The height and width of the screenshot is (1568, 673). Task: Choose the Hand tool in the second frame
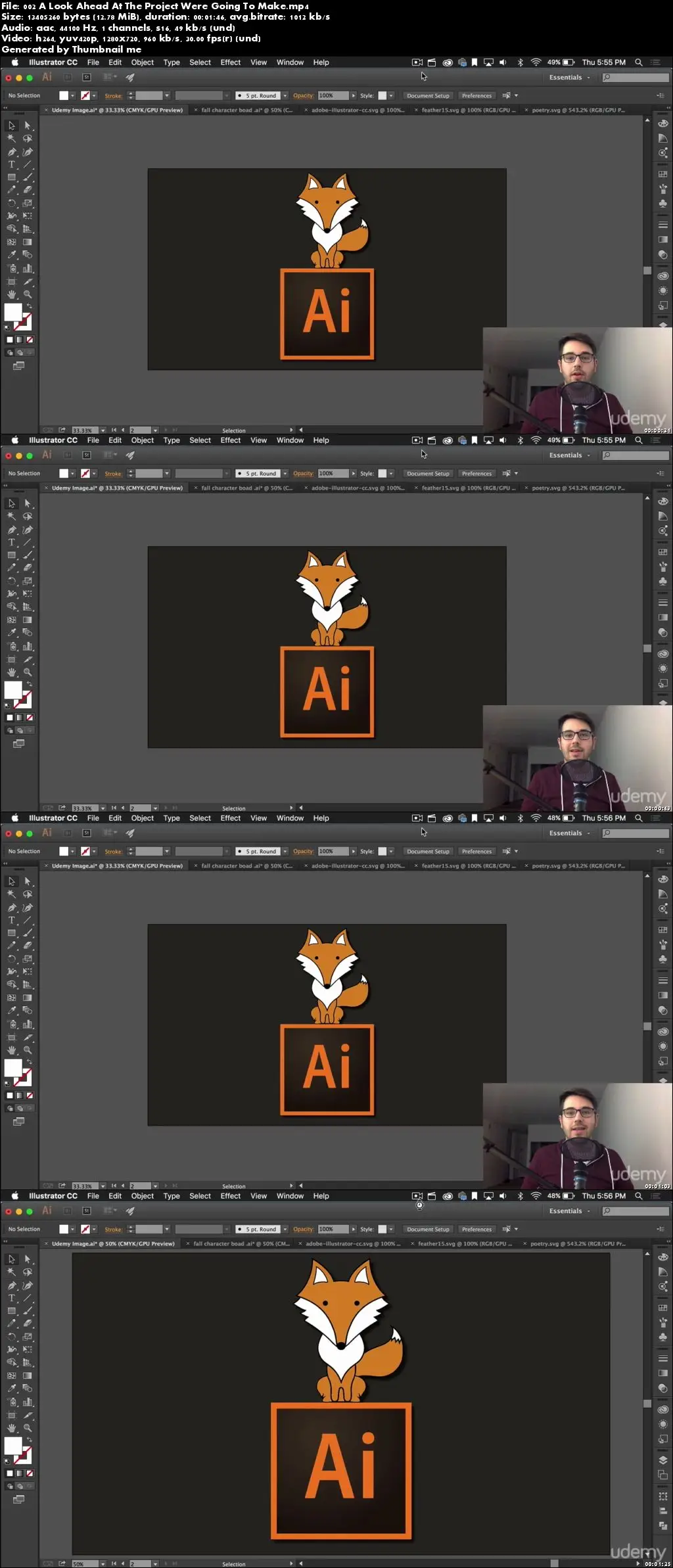coord(12,672)
